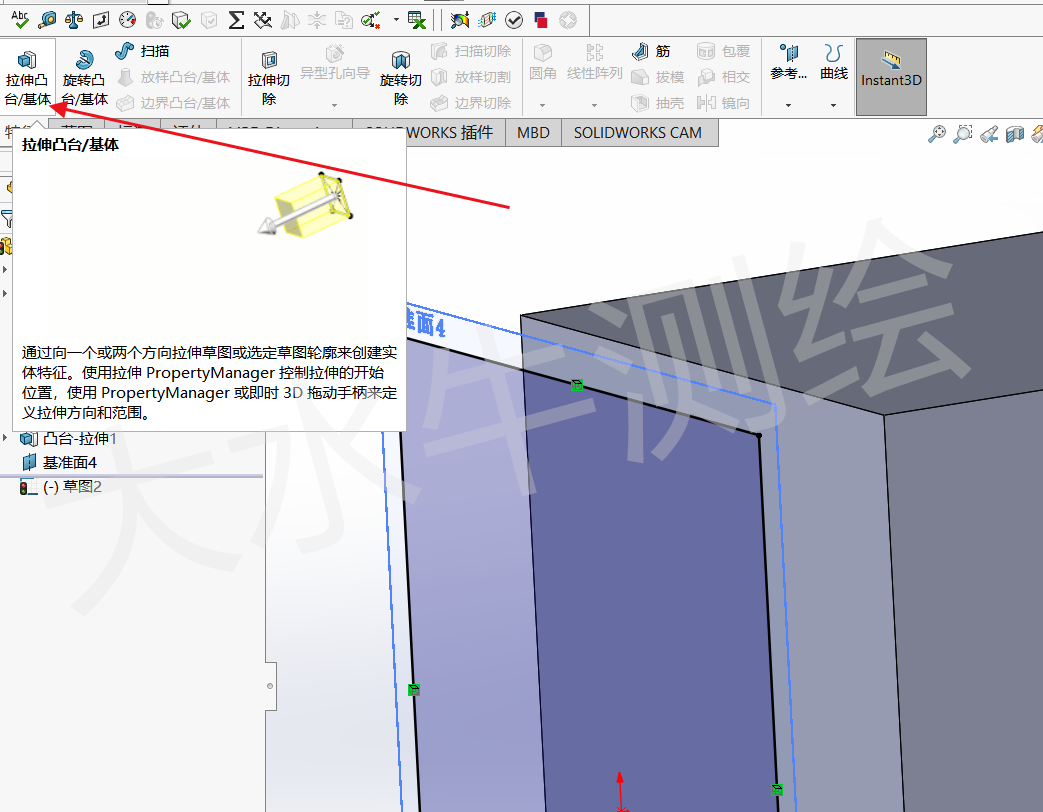Screen dimensions: 1043x812
Task: Choose the Sweep (扫描) feature tool
Action: [142, 51]
